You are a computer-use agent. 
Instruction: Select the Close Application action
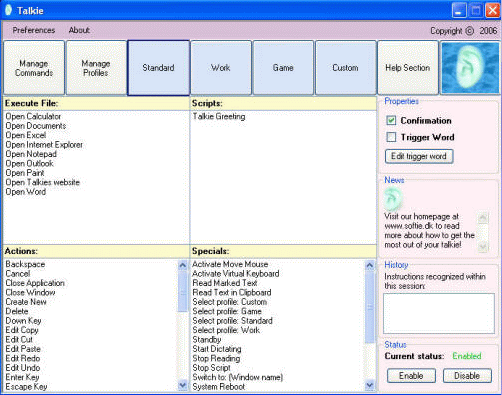(x=35, y=283)
